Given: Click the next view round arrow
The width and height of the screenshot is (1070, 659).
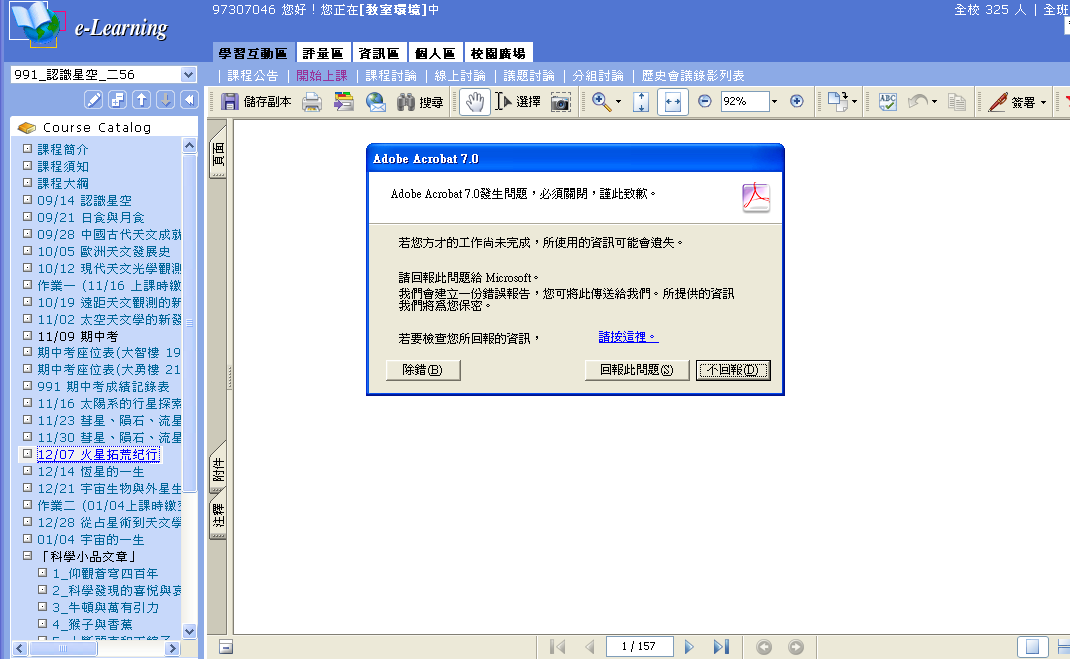Looking at the screenshot, I should pos(796,647).
